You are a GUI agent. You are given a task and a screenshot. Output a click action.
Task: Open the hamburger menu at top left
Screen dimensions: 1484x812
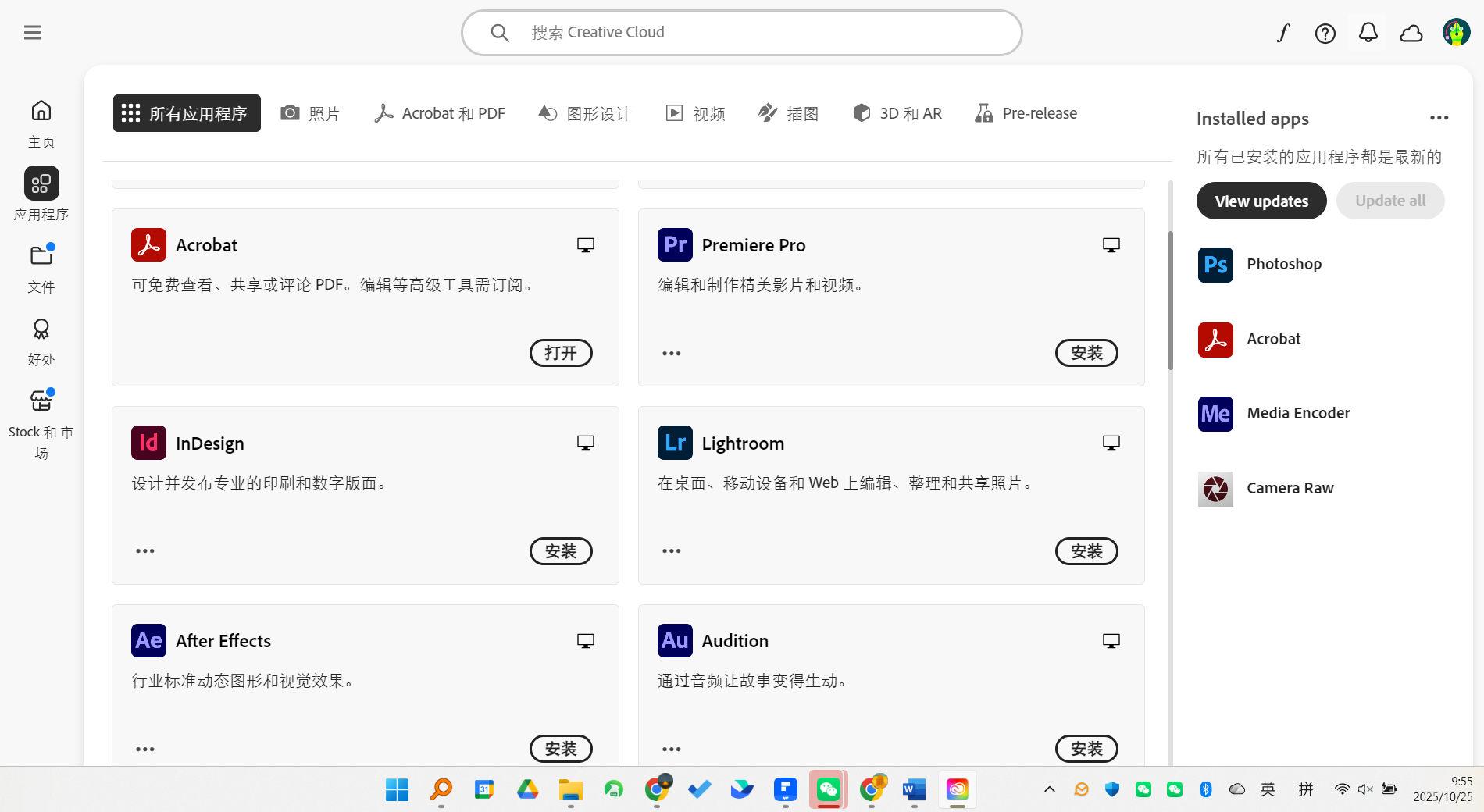32,32
